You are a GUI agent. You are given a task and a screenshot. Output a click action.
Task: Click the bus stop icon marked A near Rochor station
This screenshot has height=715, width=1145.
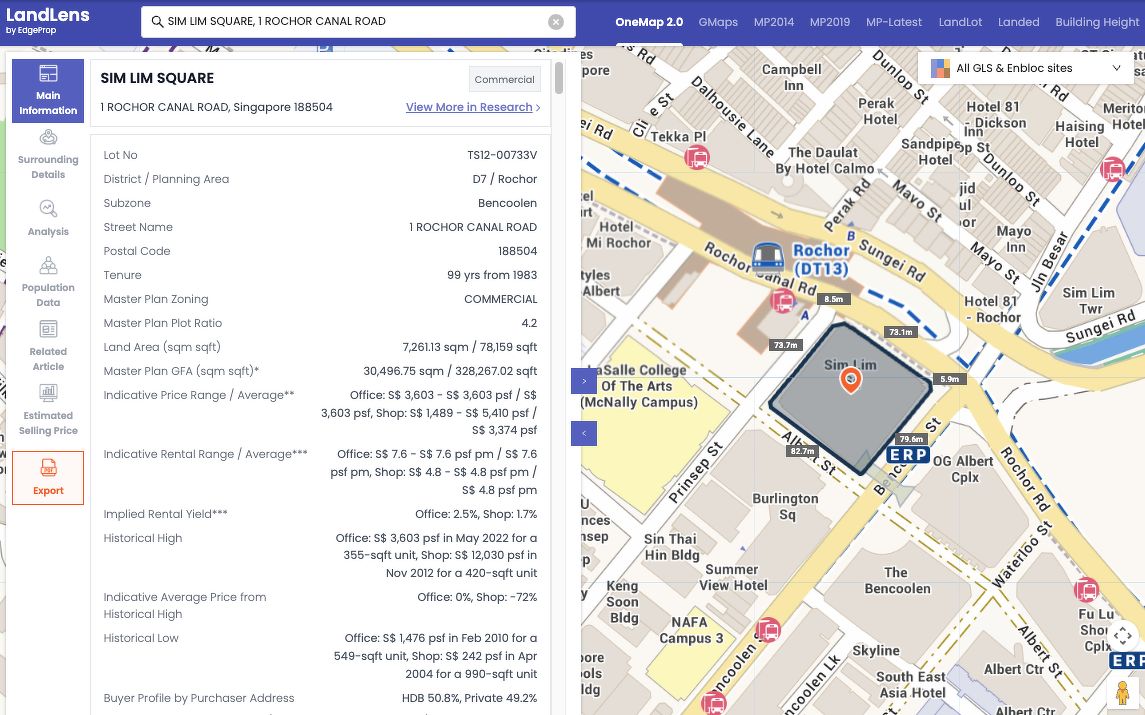(782, 300)
